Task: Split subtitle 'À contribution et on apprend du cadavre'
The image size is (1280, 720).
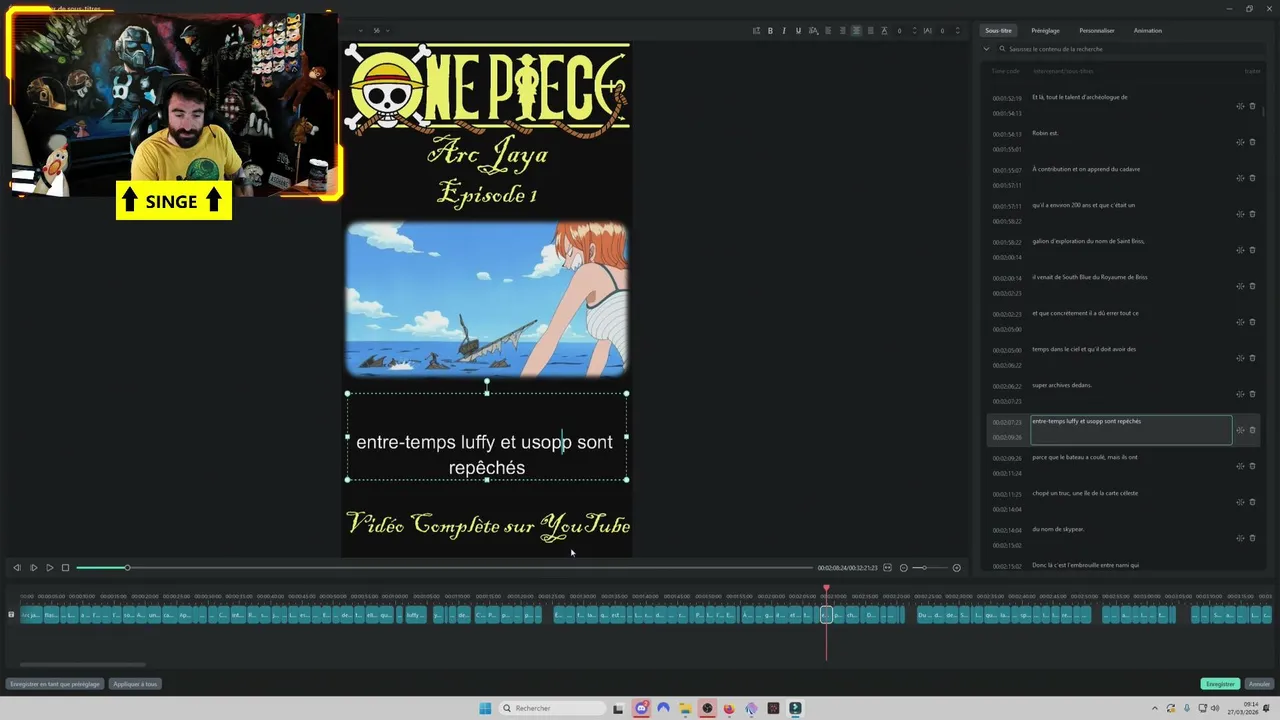Action: 1240,178
